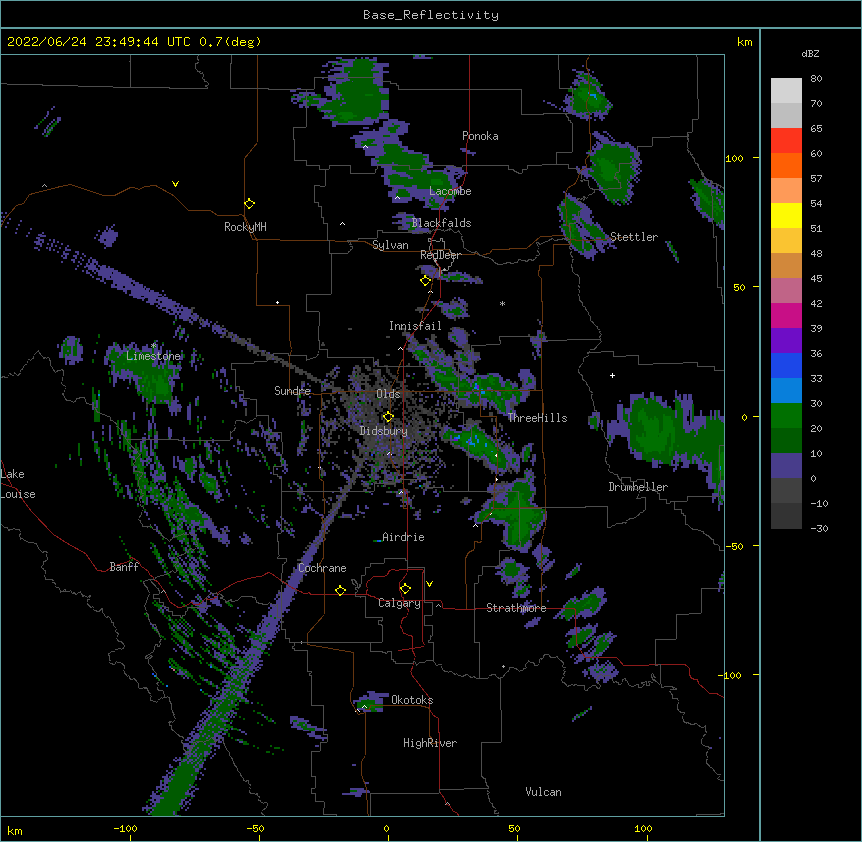862x842 pixels.
Task: Click the Limestone label on the map
Action: [153, 356]
